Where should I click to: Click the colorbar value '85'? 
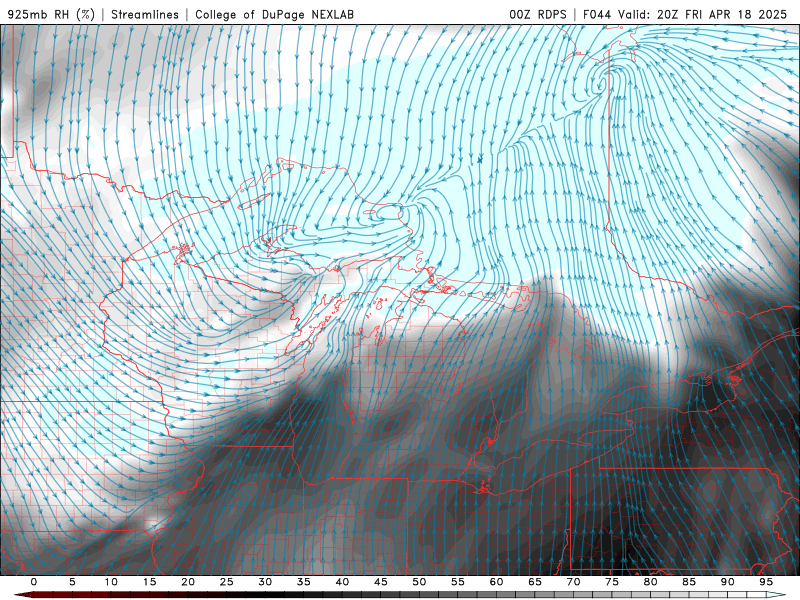[689, 582]
